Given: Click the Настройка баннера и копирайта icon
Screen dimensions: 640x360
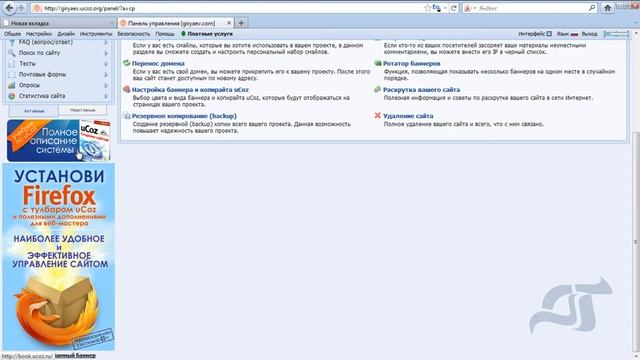Looking at the screenshot, I should (x=127, y=89).
